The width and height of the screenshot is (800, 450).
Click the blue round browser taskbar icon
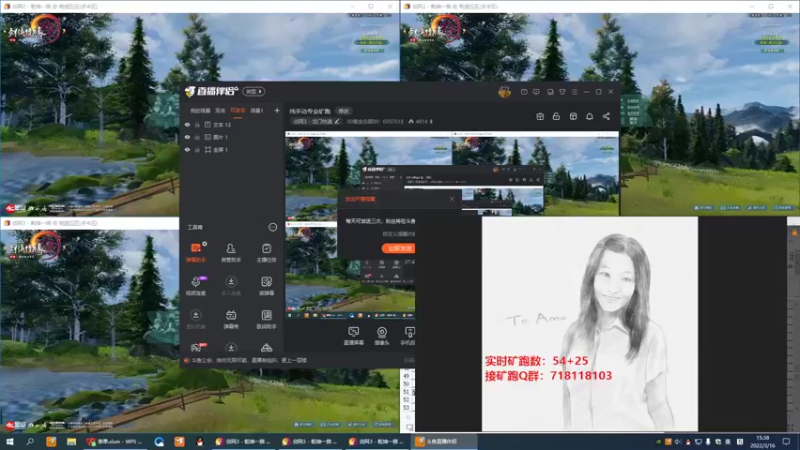click(159, 441)
